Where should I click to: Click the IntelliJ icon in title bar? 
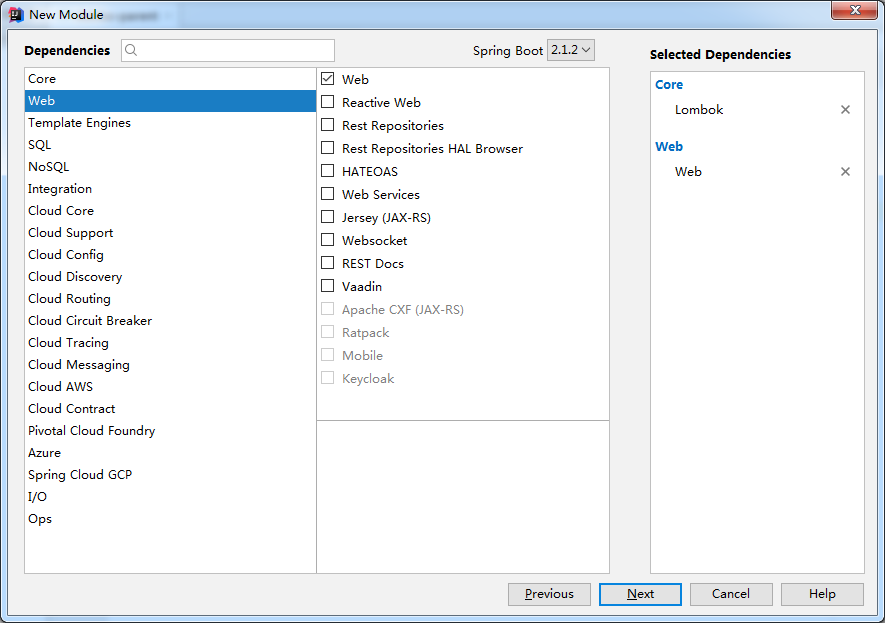15,15
